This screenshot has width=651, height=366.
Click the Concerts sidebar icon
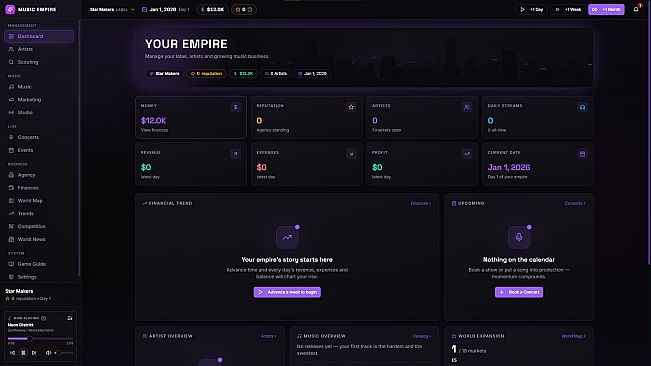click(11, 137)
